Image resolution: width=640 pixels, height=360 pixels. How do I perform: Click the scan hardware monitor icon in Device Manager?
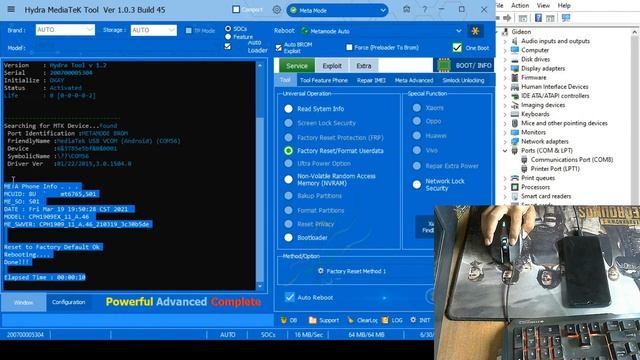tap(566, 18)
